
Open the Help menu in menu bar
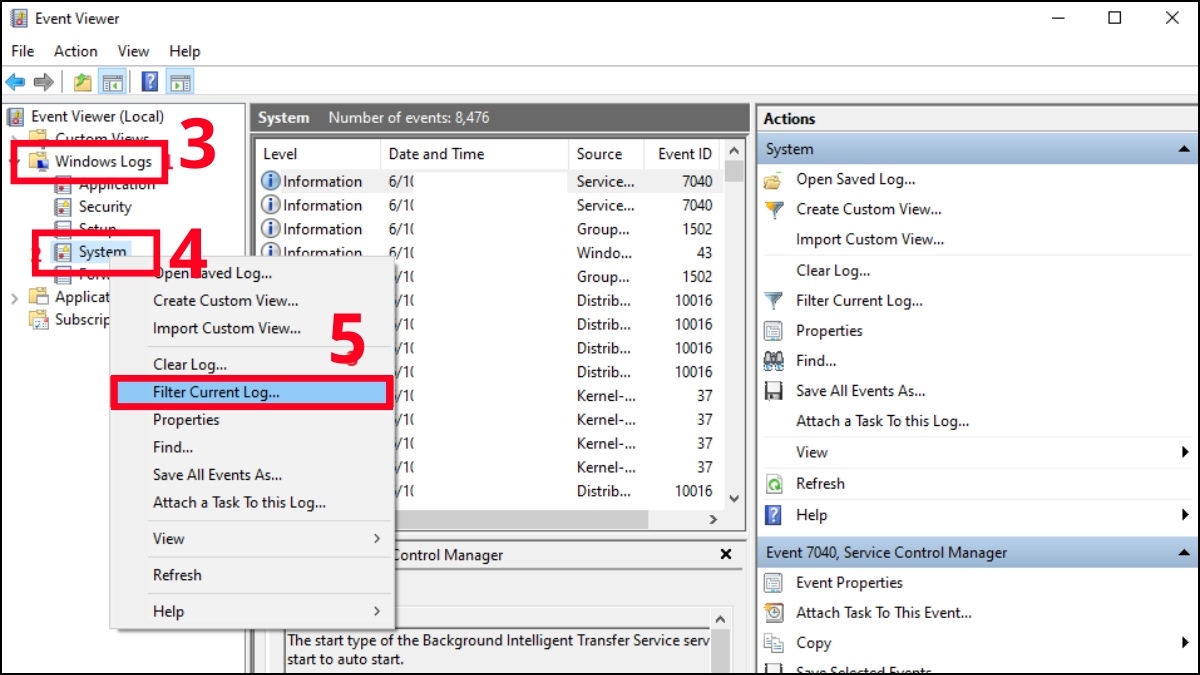tap(185, 51)
